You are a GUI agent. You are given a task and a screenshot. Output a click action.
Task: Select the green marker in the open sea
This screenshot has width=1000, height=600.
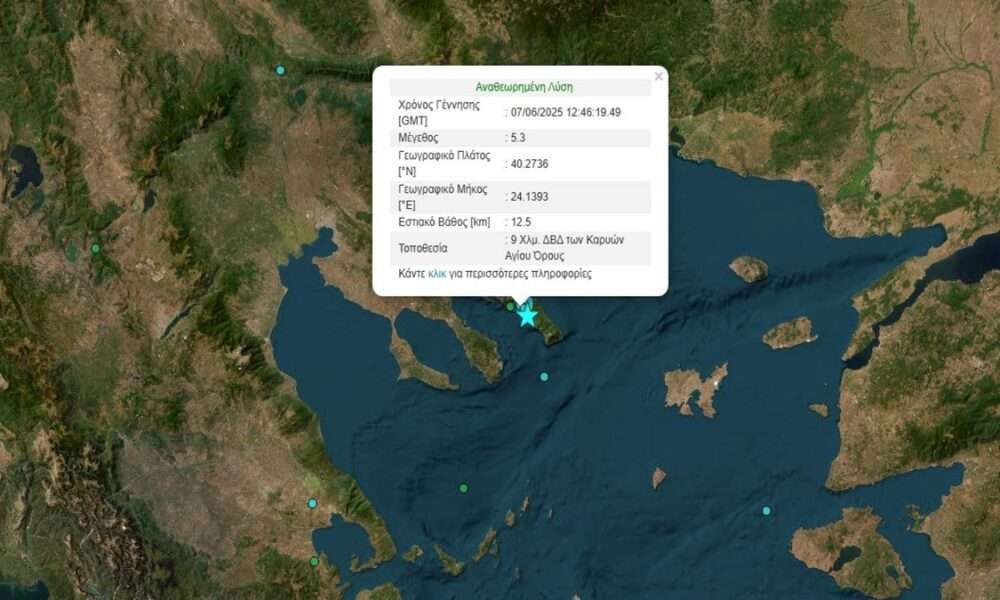coord(463,488)
